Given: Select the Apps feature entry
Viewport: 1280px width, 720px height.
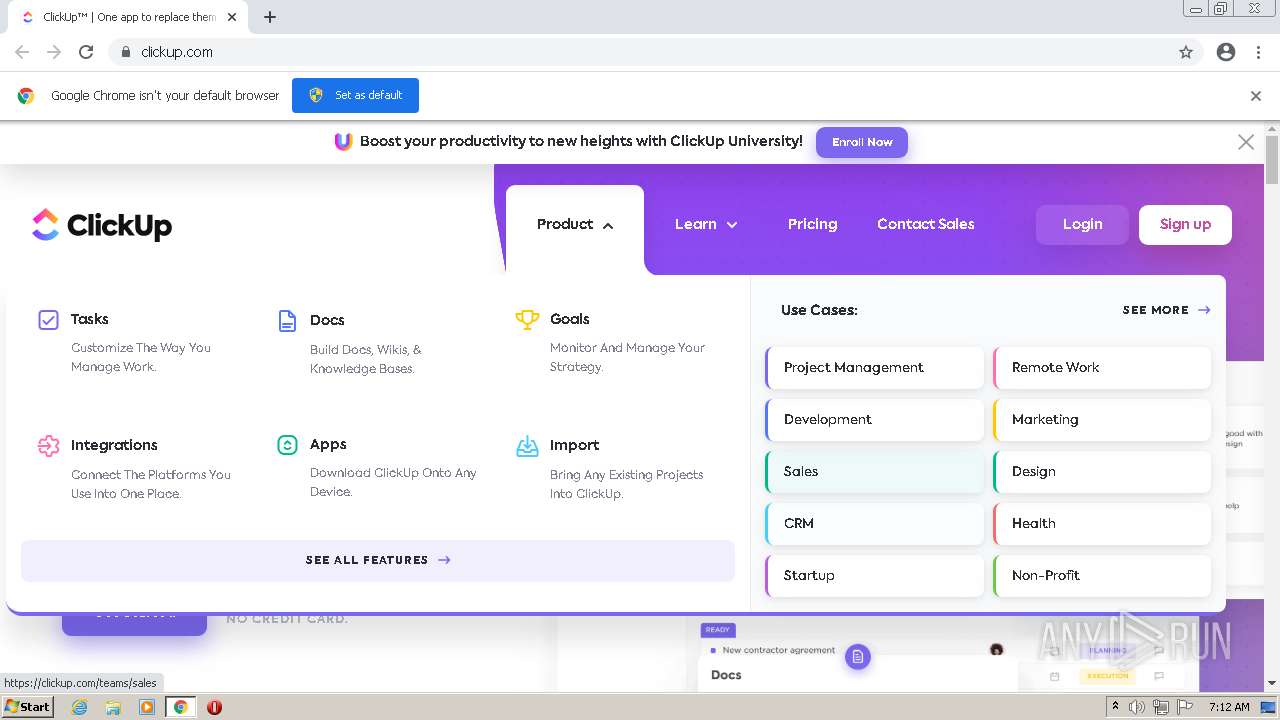Looking at the screenshot, I should [x=380, y=467].
